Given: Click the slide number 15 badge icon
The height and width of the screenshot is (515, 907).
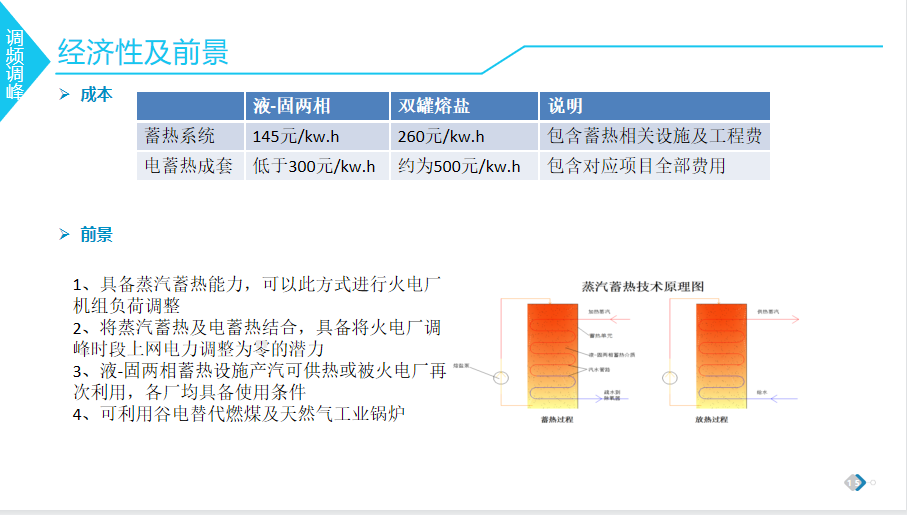Looking at the screenshot, I should click(854, 482).
